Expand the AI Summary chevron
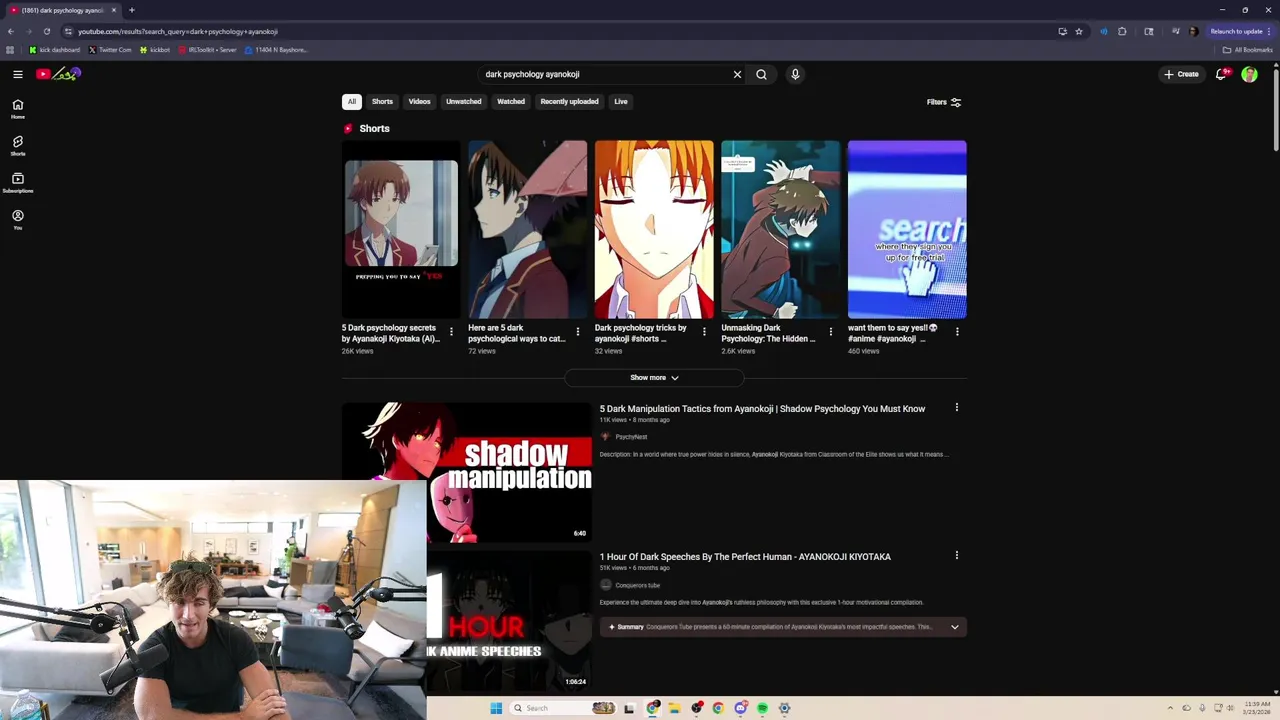 [955, 627]
